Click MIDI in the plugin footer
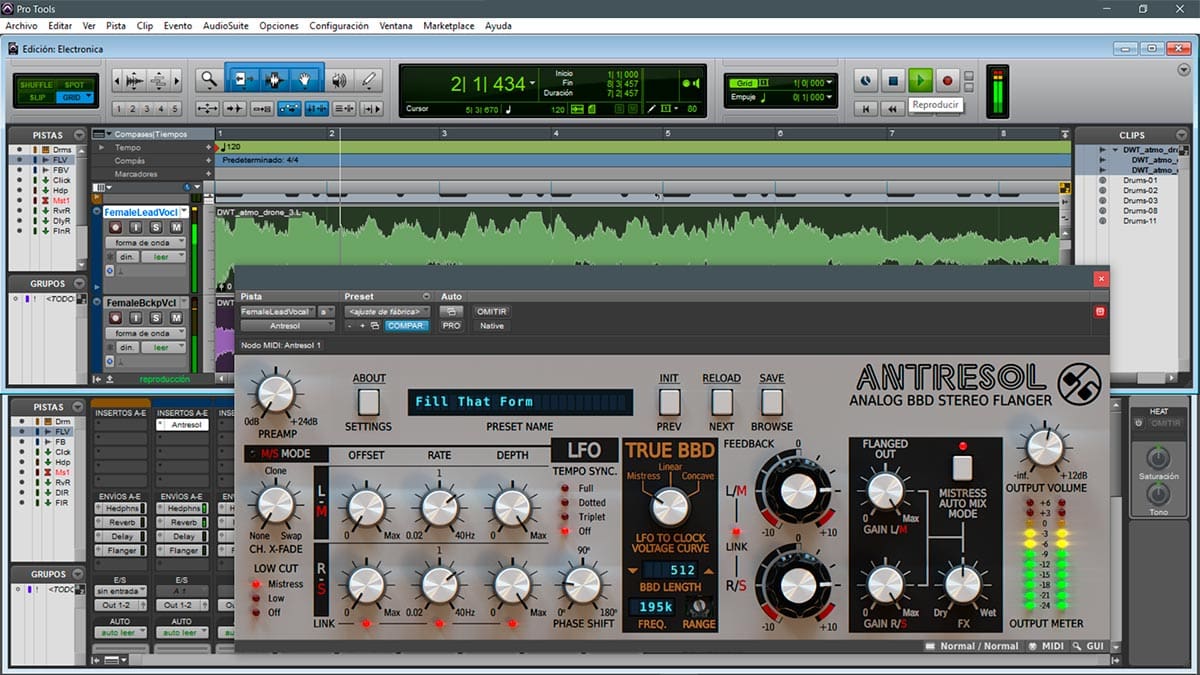The image size is (1200, 675). pos(1046,646)
